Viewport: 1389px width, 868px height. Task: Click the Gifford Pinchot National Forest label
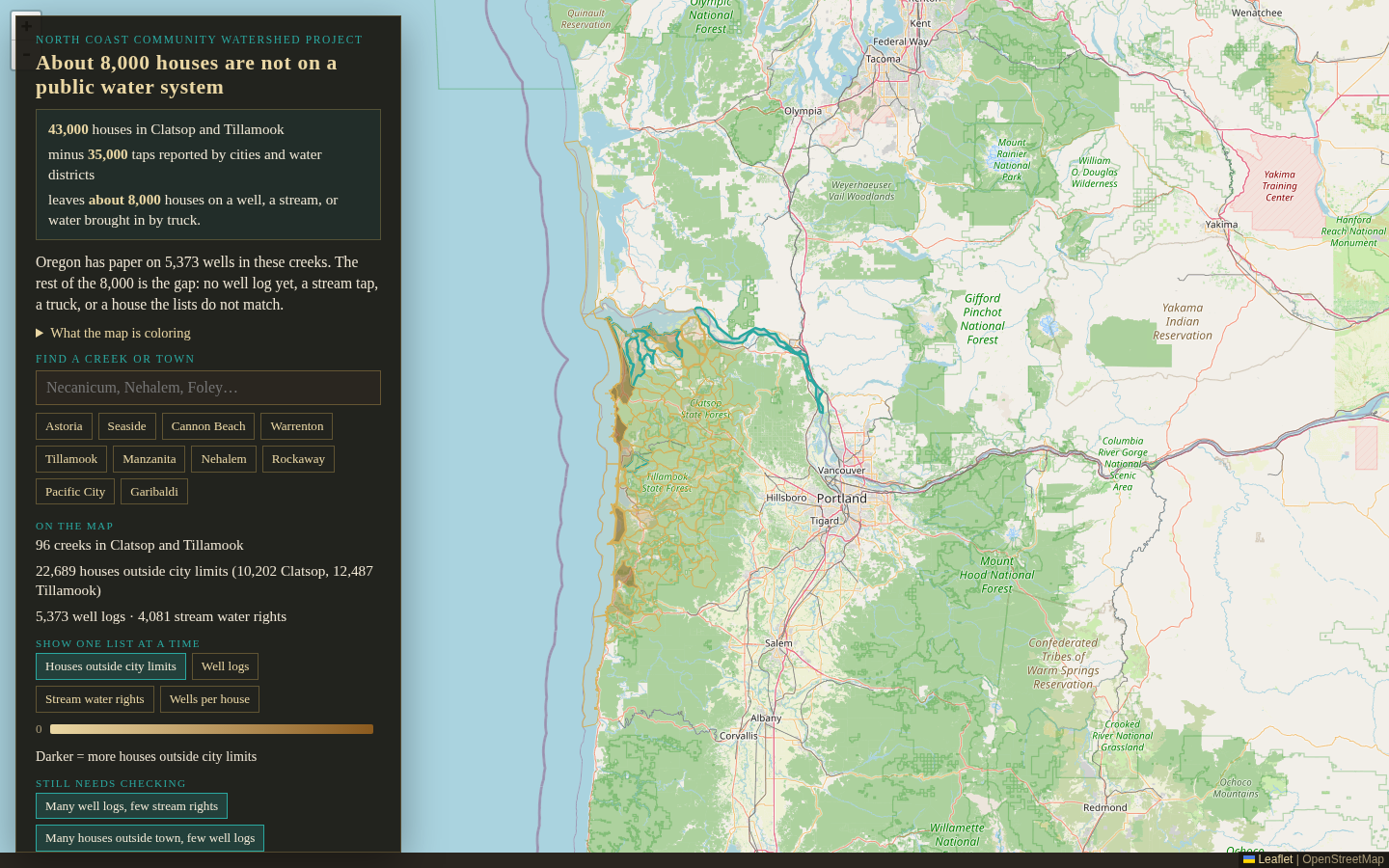pyautogui.click(x=982, y=319)
